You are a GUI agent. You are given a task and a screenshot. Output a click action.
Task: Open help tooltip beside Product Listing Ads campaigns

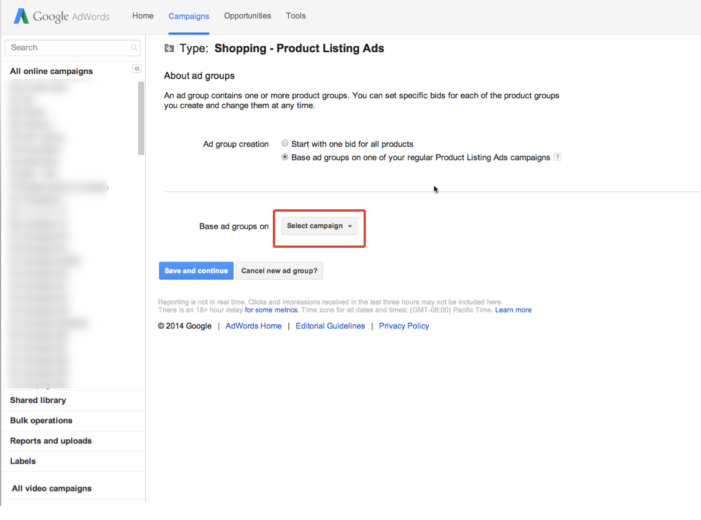[x=557, y=157]
